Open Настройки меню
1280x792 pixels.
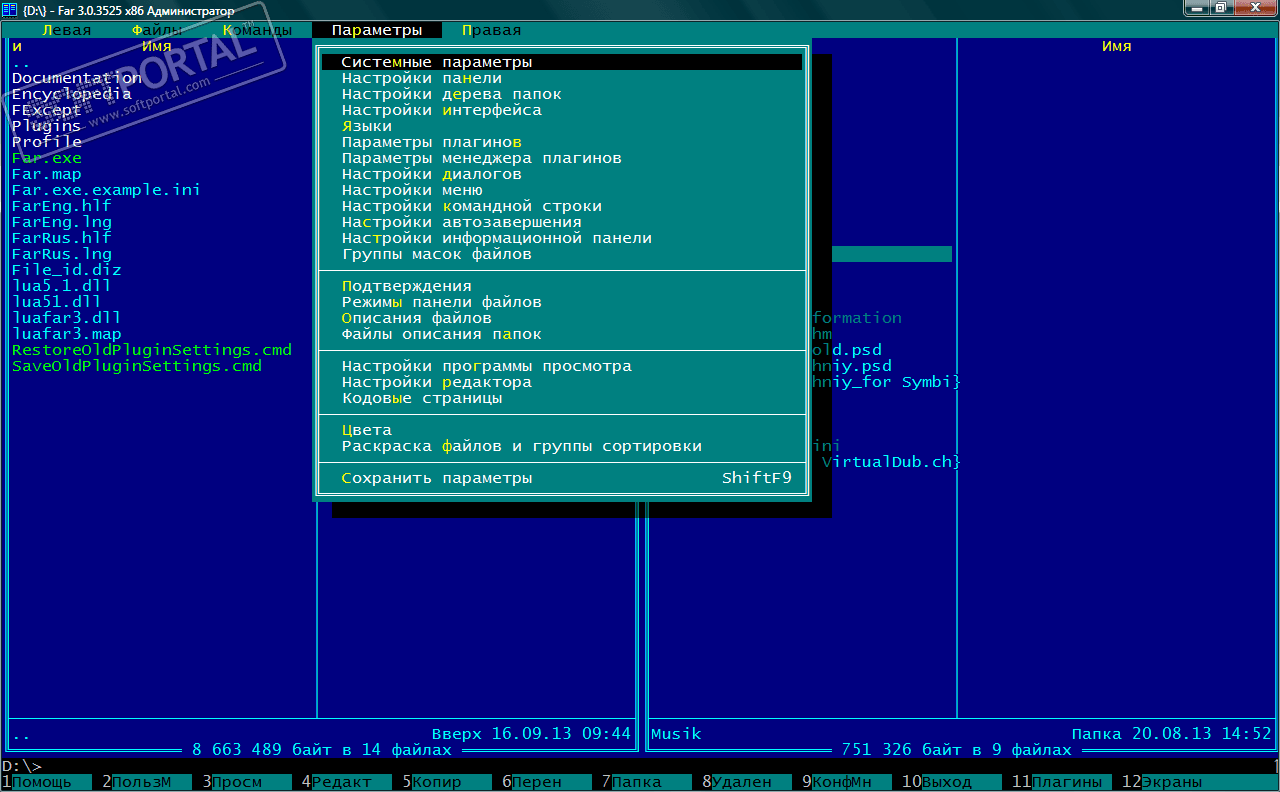pos(562,190)
